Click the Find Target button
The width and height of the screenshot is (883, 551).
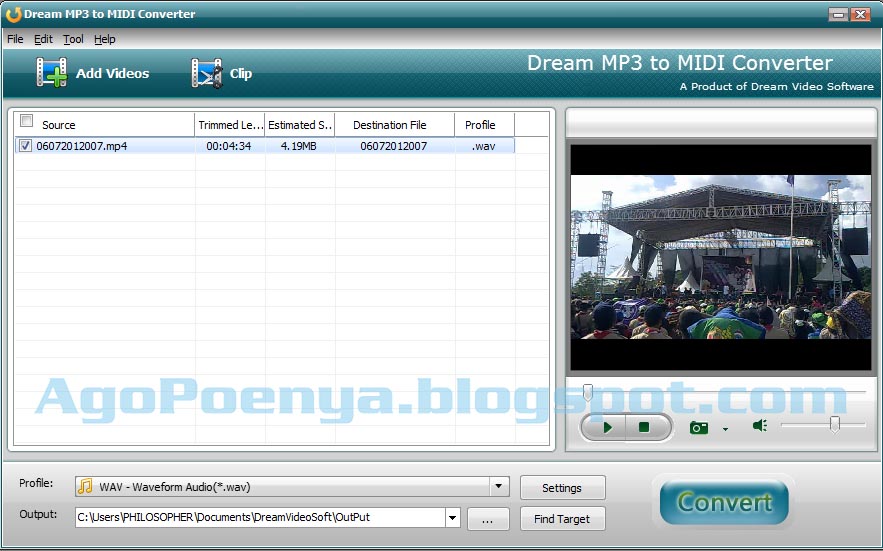point(563,519)
